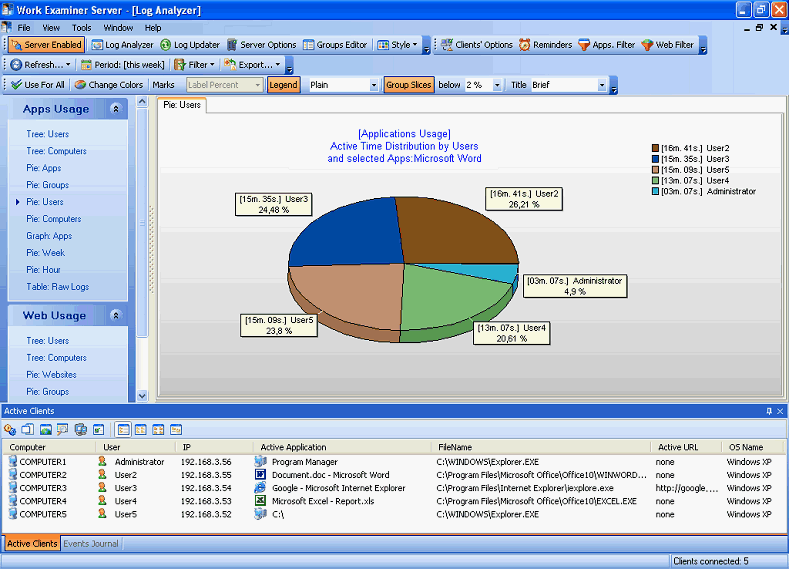Screen dimensions: 789x569
Task: Click the checkmark window icon in Active Clients toolbar
Action: coord(99,430)
